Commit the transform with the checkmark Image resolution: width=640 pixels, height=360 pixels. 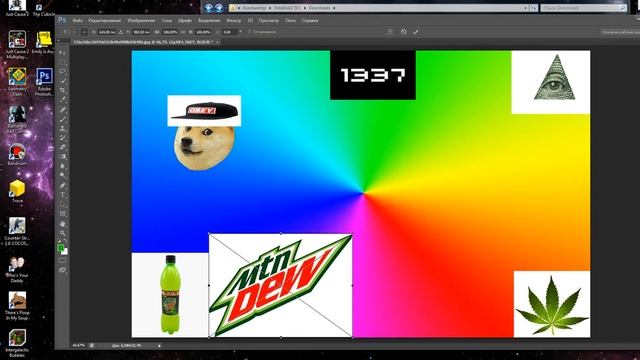click(416, 32)
